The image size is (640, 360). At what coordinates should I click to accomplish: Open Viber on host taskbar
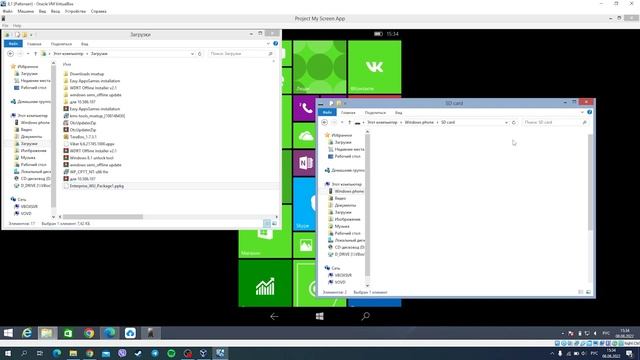(x=122, y=353)
